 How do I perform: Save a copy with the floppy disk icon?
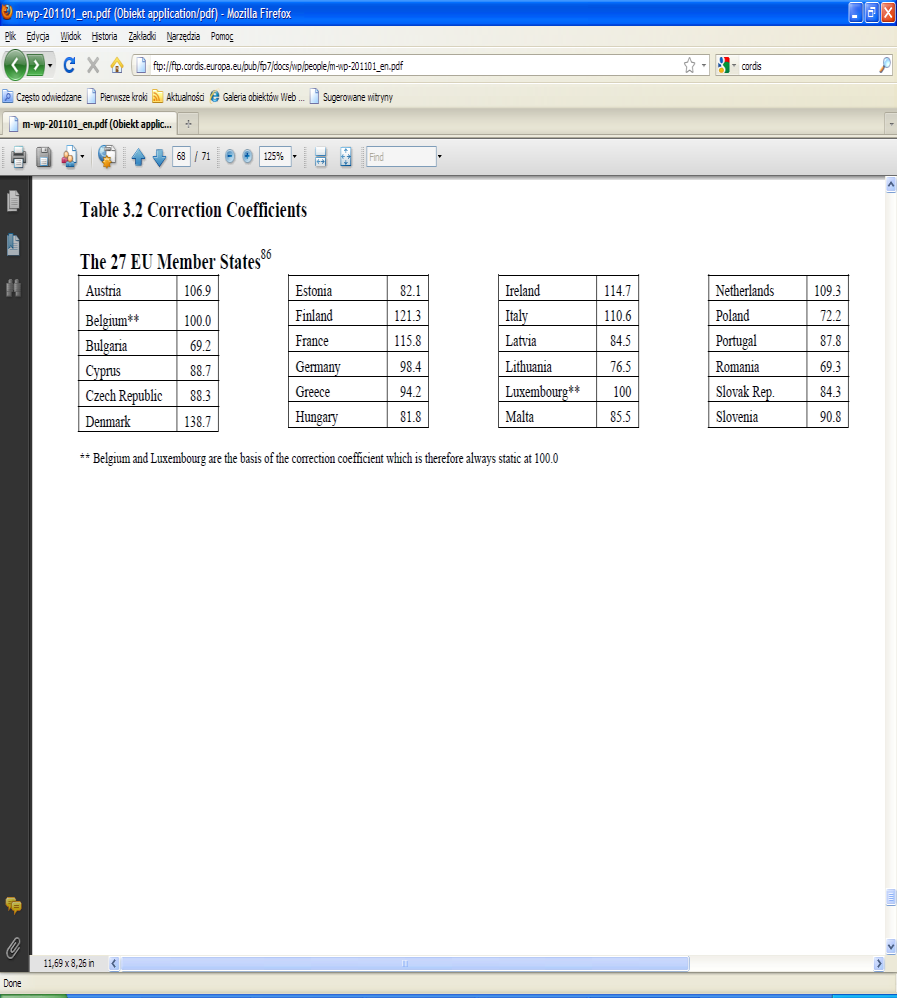pyautogui.click(x=43, y=157)
